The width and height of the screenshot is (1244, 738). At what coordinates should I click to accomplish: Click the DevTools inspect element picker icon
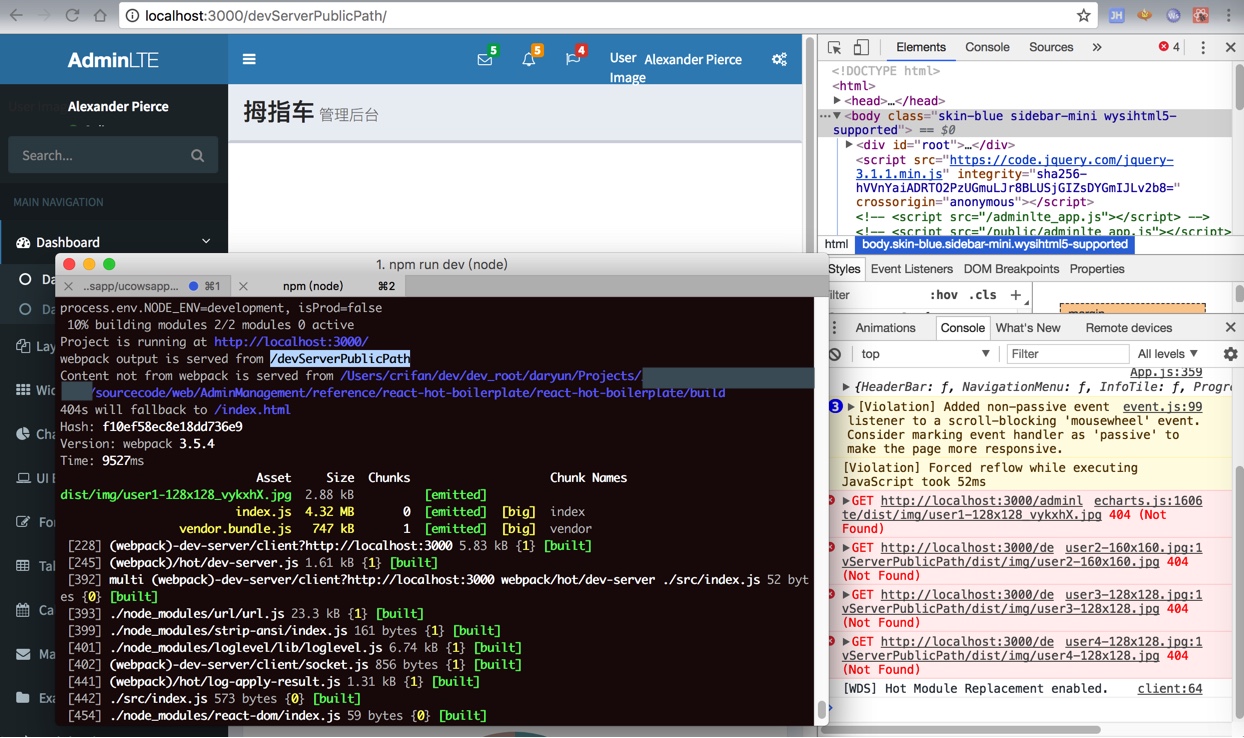834,47
